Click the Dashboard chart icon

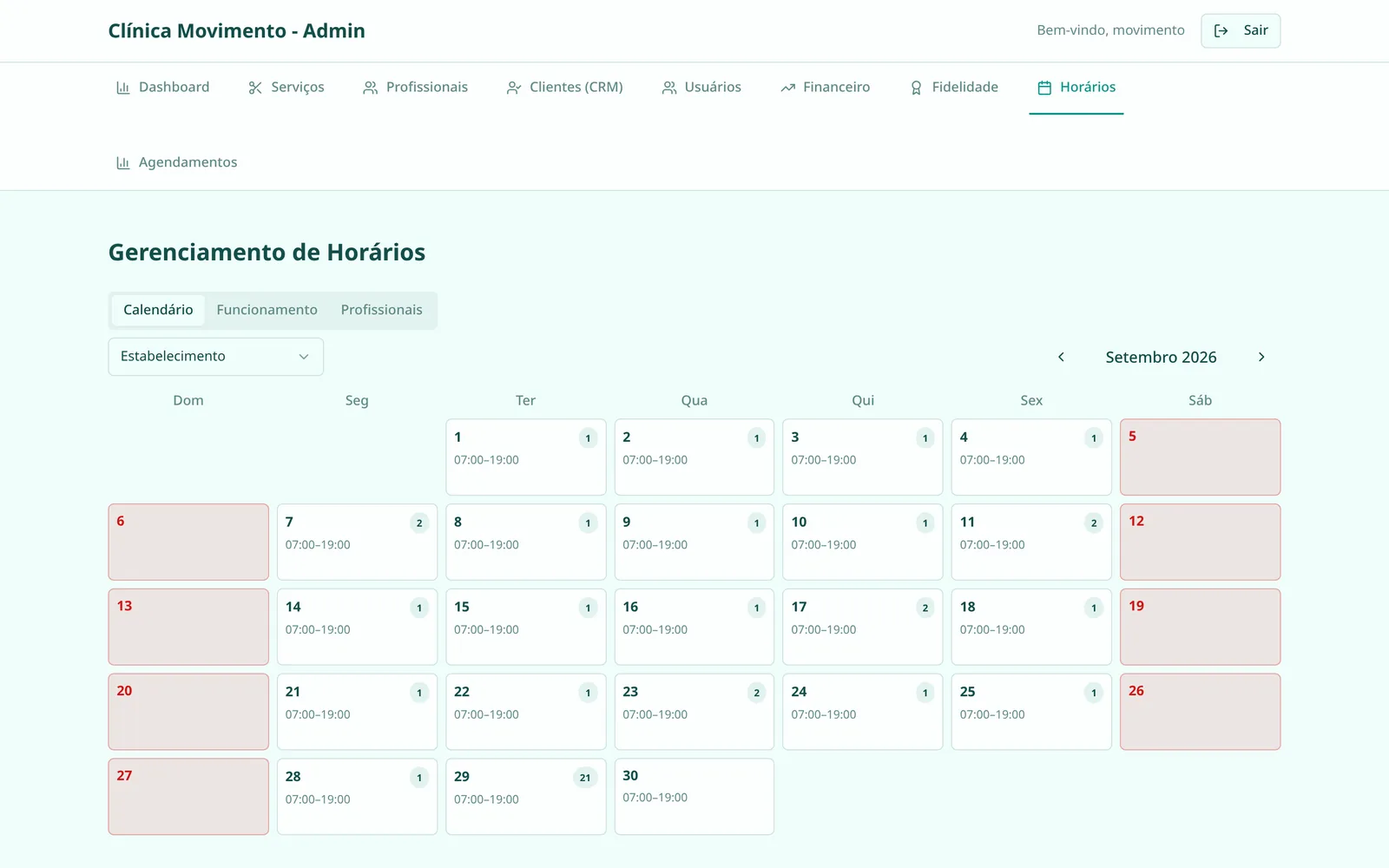pos(123,88)
